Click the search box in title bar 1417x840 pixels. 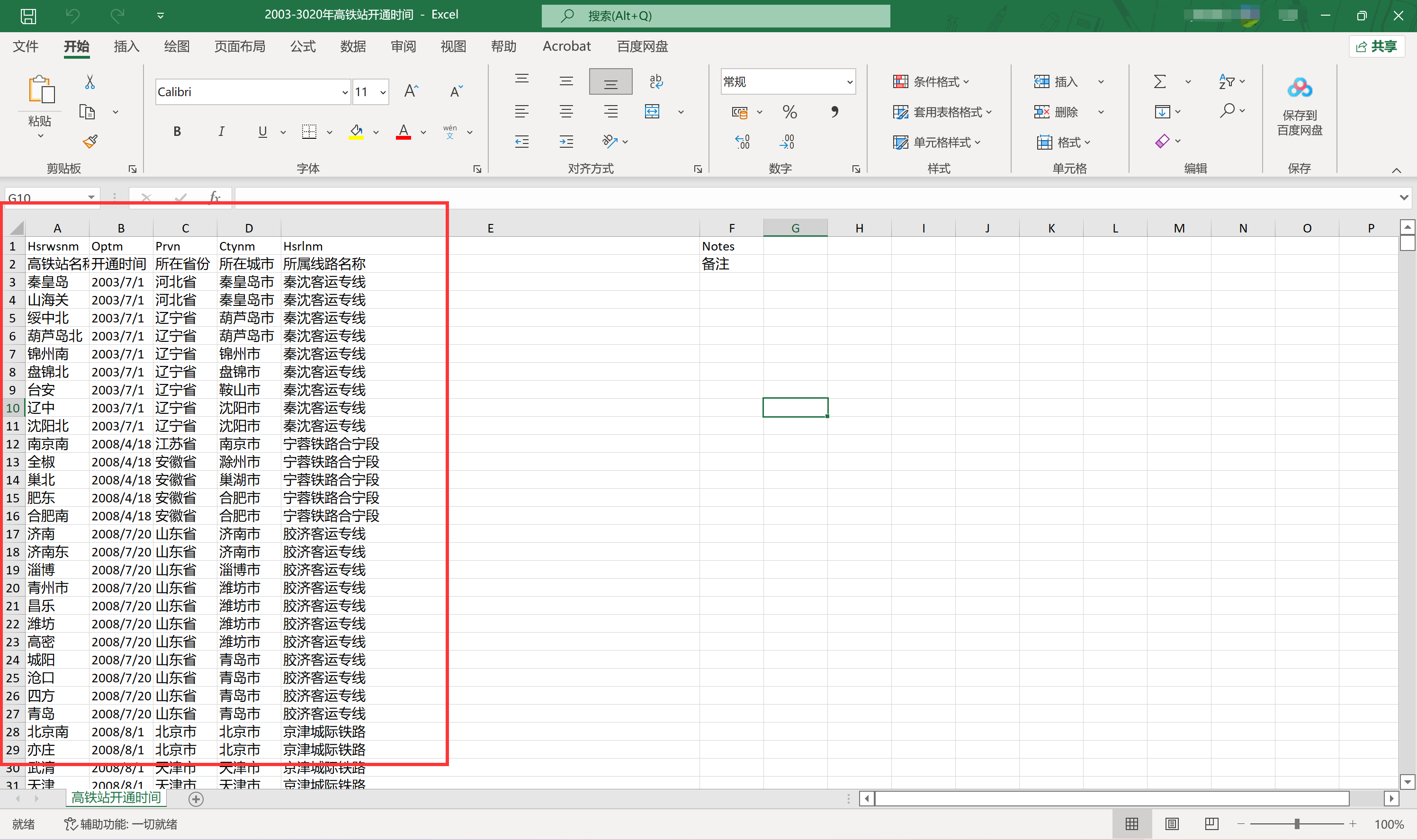pyautogui.click(x=715, y=16)
